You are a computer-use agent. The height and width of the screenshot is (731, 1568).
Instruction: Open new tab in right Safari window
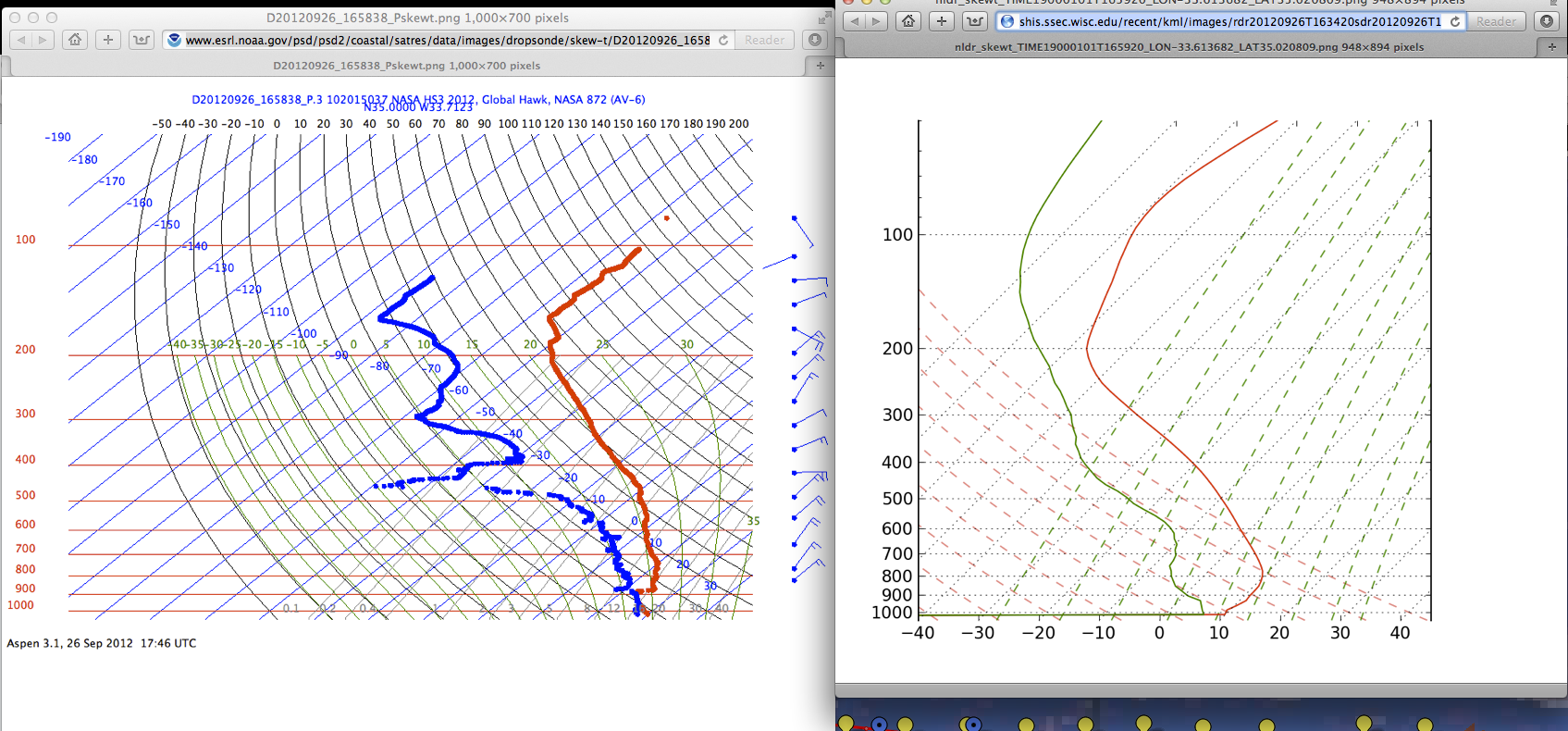(x=1551, y=46)
